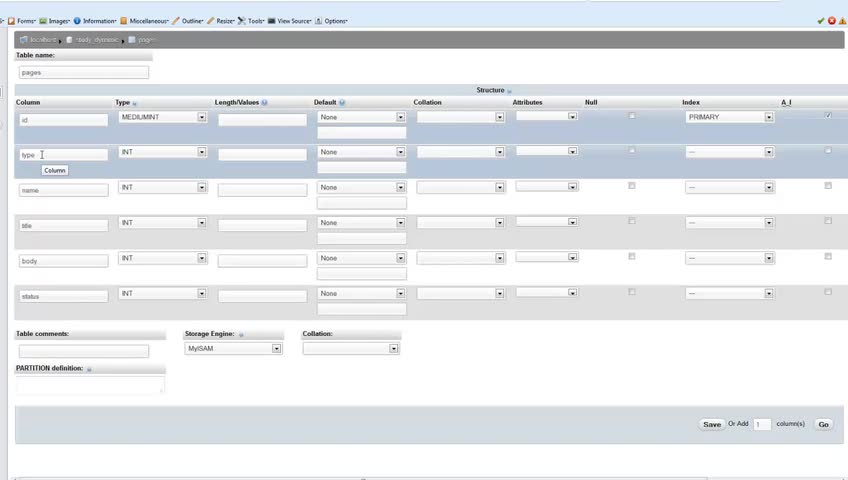Open the Options toolbar menu

click(x=331, y=21)
